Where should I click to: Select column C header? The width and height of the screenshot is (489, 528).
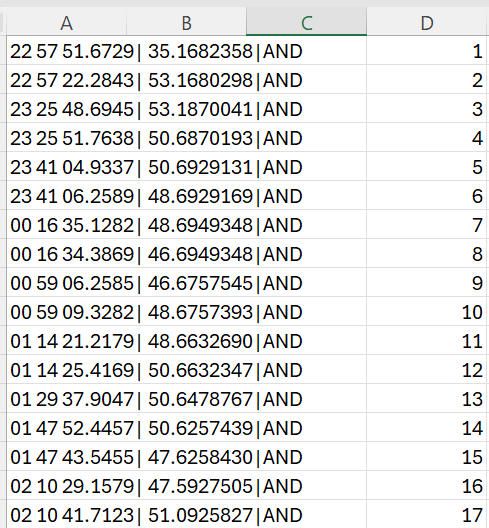pyautogui.click(x=306, y=23)
